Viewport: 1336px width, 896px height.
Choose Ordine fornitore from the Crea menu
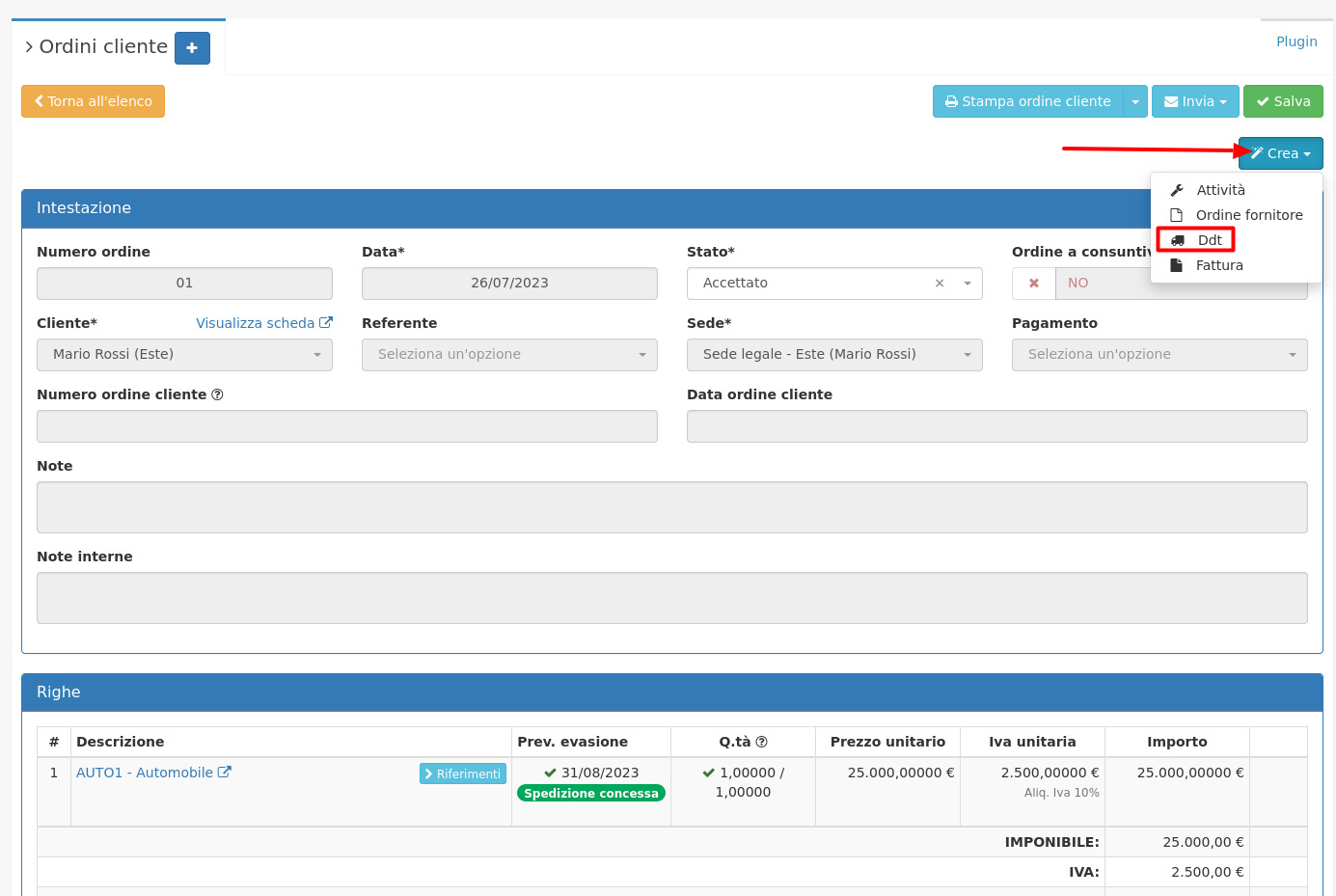click(x=1248, y=215)
